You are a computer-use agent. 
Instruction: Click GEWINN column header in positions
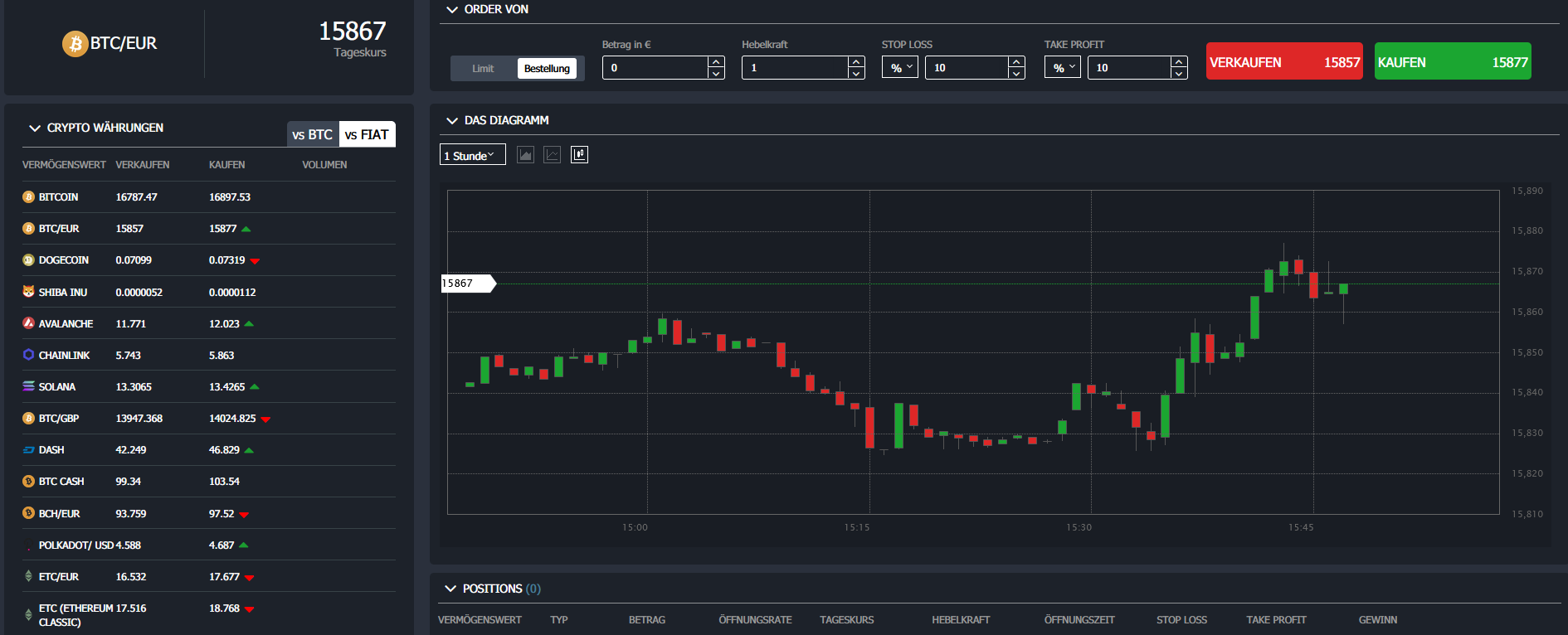coord(1378,620)
